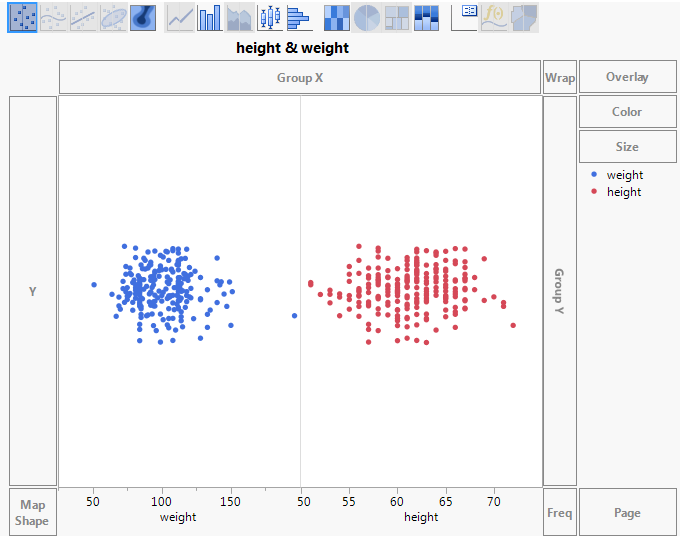Click the 70 tick on height axis
Screen dimensions: 684x536
tap(494, 502)
